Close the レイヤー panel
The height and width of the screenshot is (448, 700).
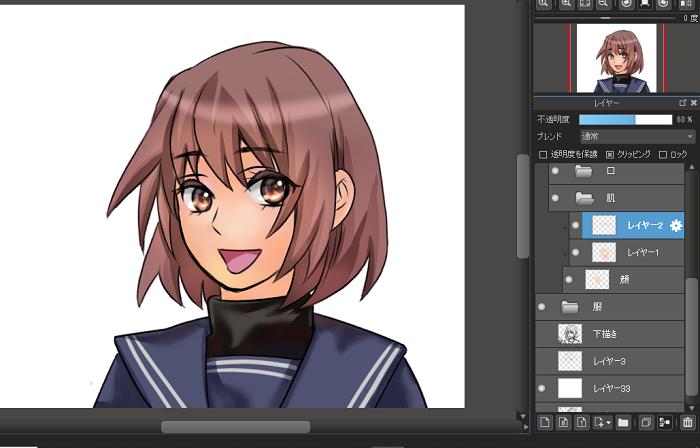pos(692,103)
